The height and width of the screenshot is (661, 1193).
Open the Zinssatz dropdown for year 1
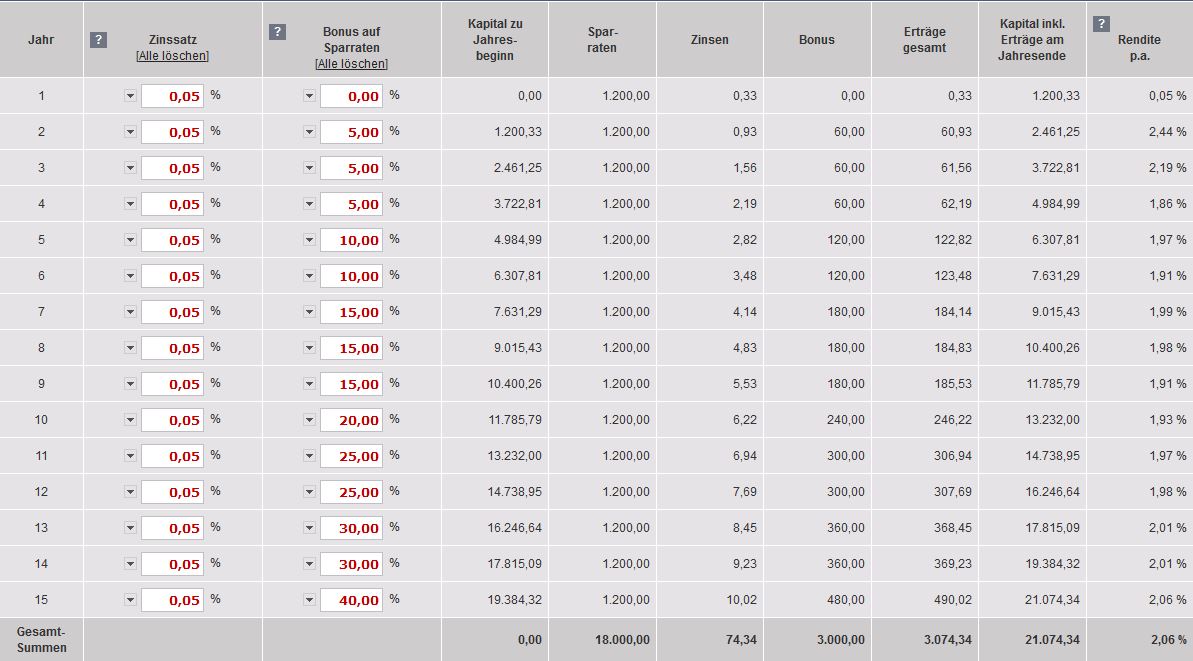130,96
